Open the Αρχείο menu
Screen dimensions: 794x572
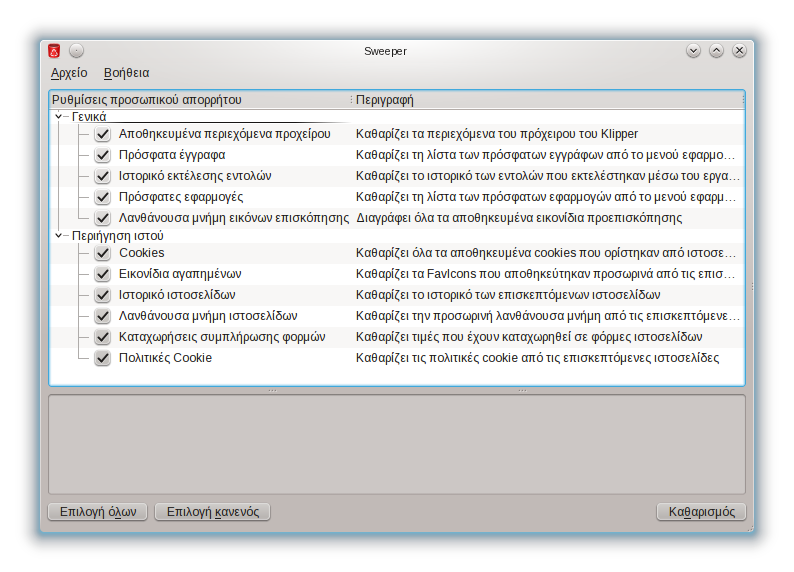tap(69, 73)
